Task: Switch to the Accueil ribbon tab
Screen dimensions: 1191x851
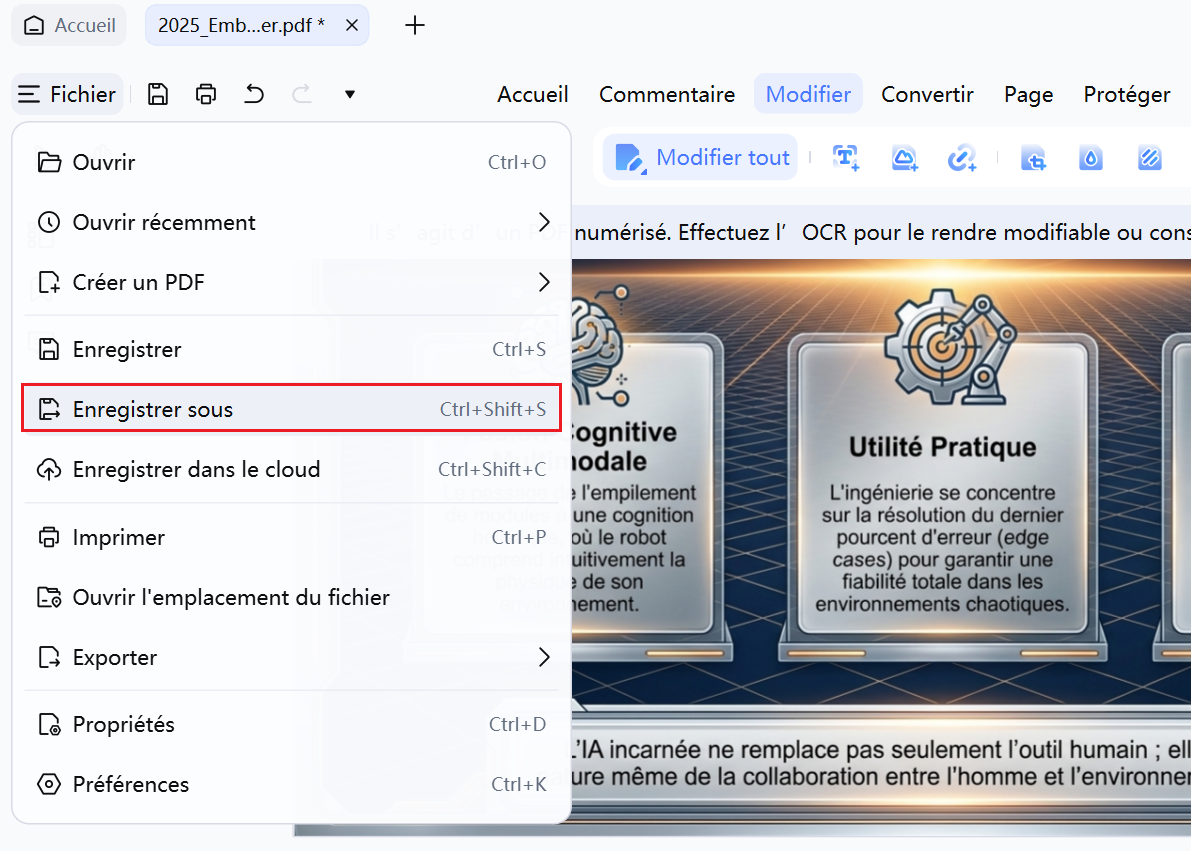Action: (532, 94)
